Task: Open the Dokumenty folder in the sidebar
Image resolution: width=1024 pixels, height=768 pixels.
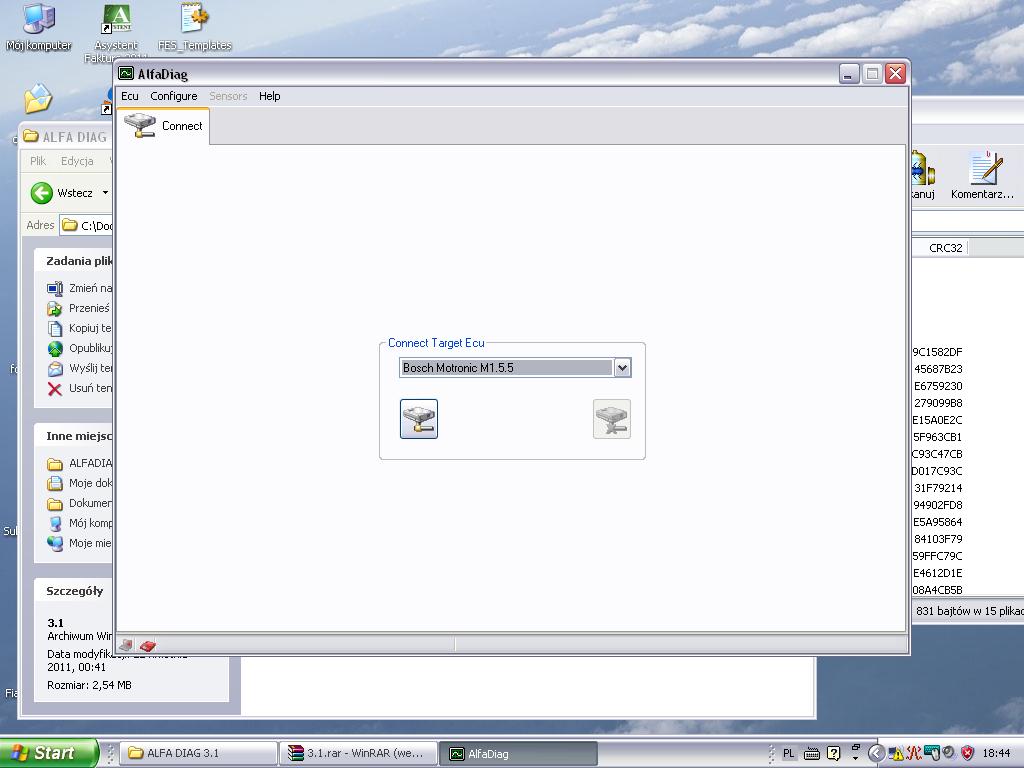Action: [x=80, y=503]
